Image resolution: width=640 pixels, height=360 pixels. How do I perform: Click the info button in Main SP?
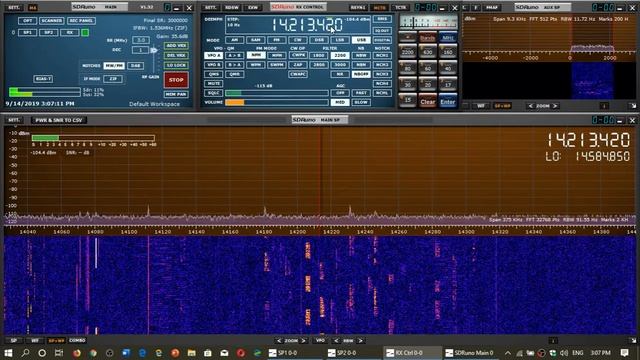(x=553, y=340)
